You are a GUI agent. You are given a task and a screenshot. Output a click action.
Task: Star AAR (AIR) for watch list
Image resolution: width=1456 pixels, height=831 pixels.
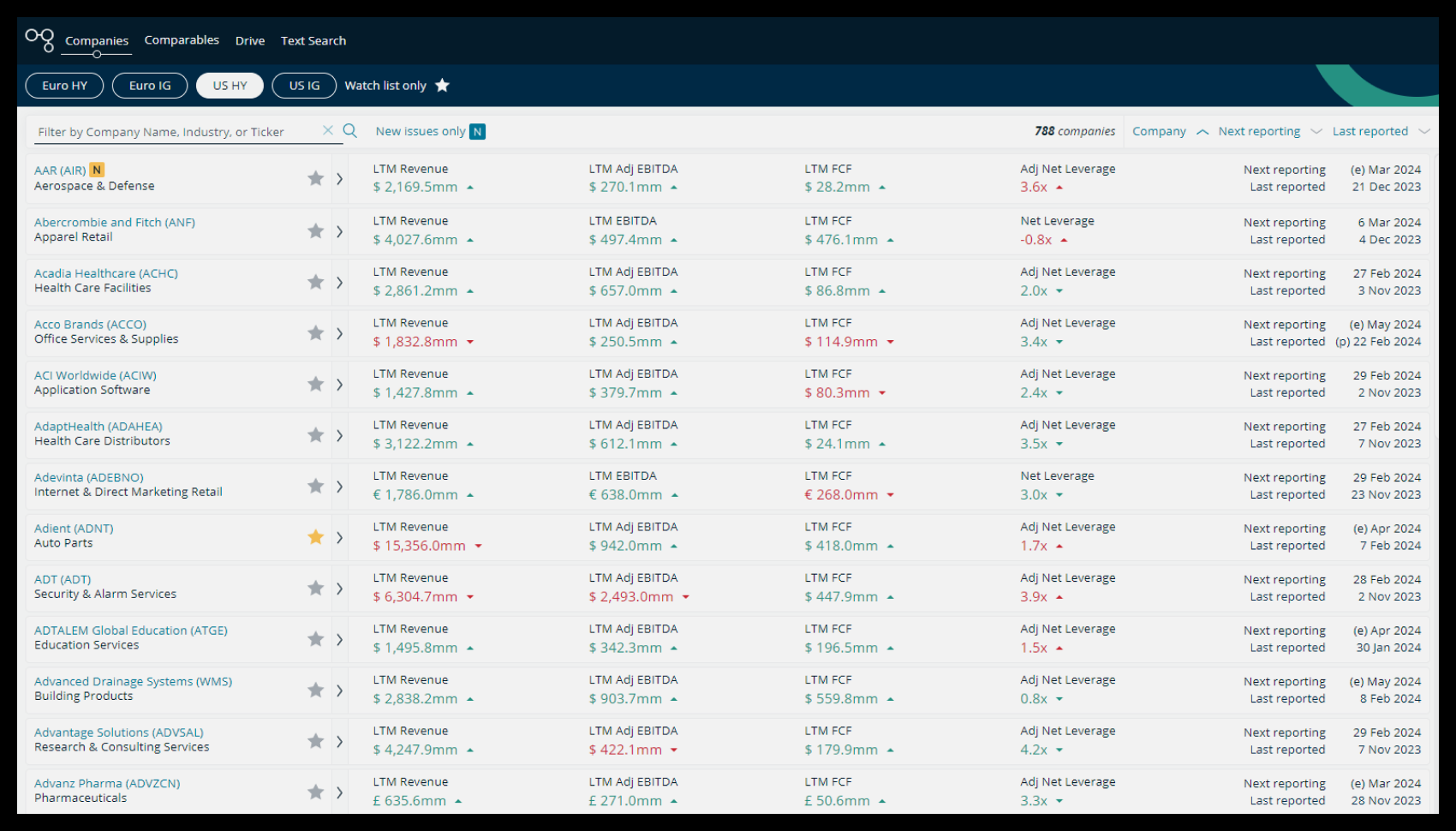[x=315, y=178]
